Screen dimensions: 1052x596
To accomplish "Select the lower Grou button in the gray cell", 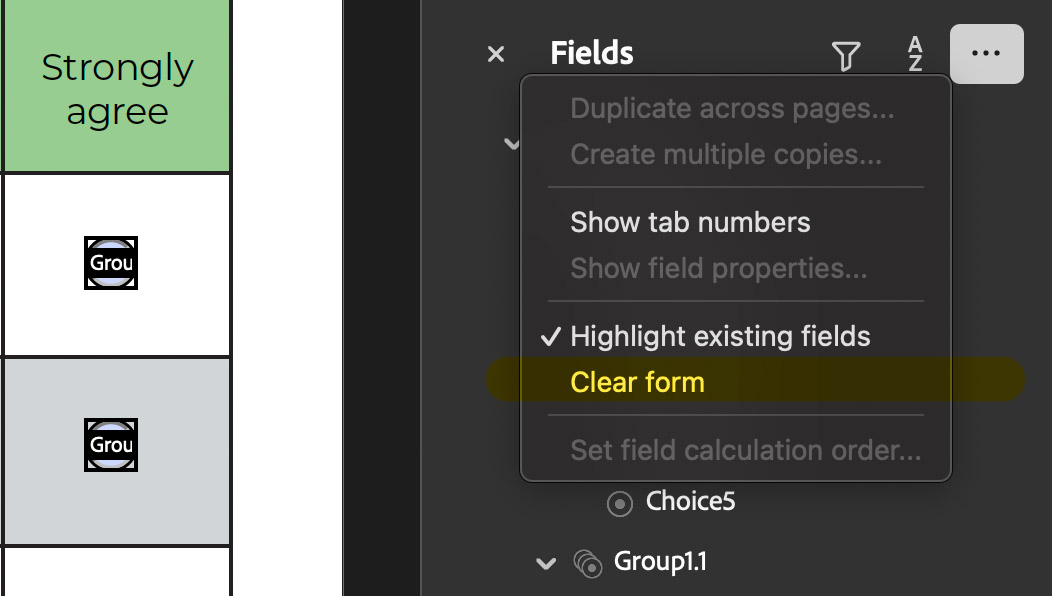I will (111, 445).
